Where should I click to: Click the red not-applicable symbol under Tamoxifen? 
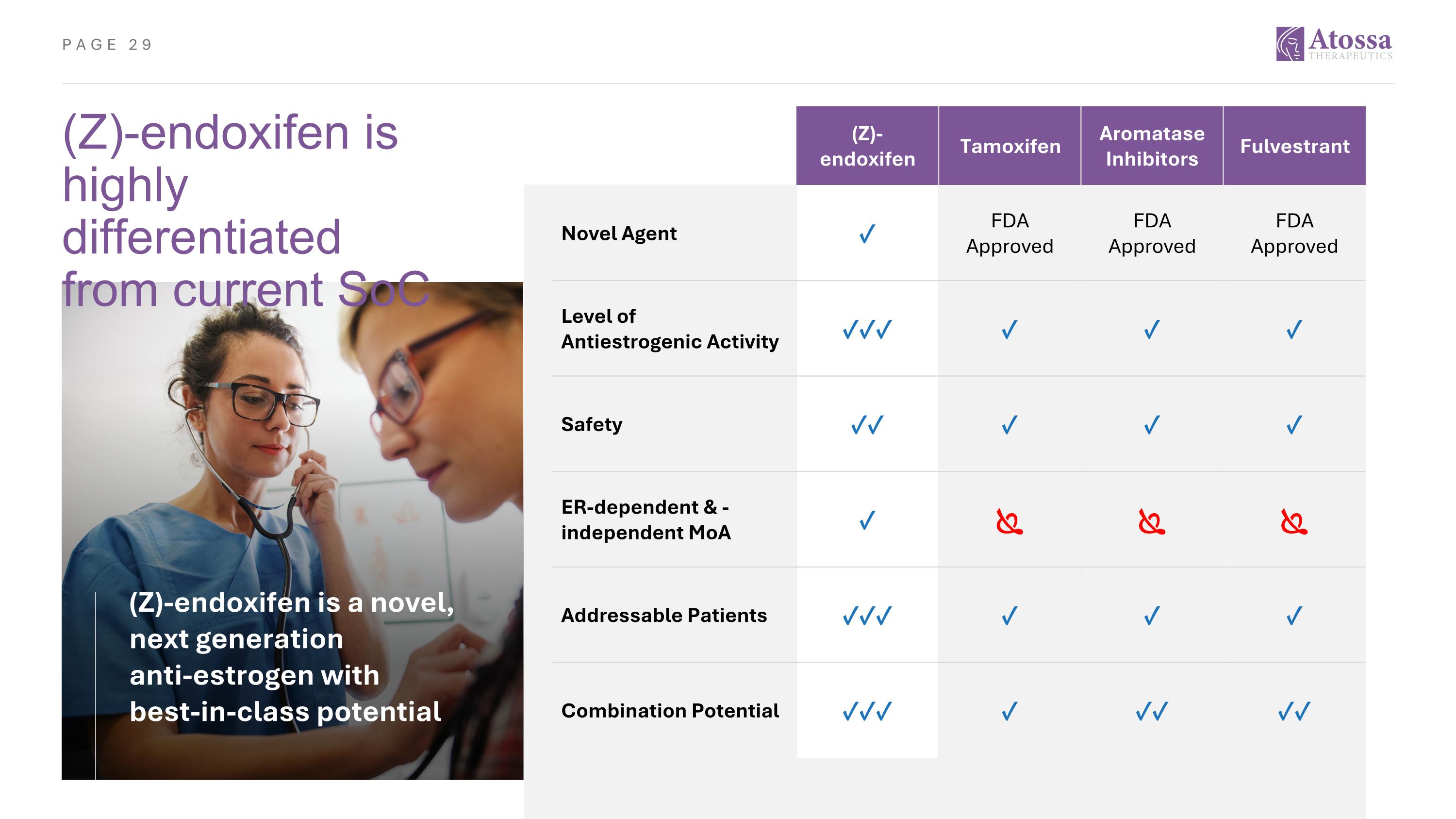pos(1009,522)
